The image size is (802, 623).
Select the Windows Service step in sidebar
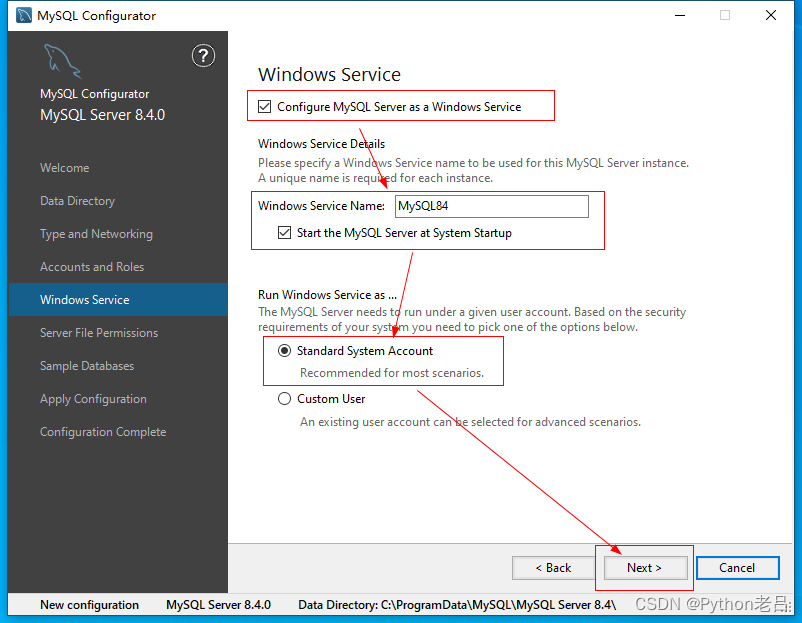tap(118, 300)
